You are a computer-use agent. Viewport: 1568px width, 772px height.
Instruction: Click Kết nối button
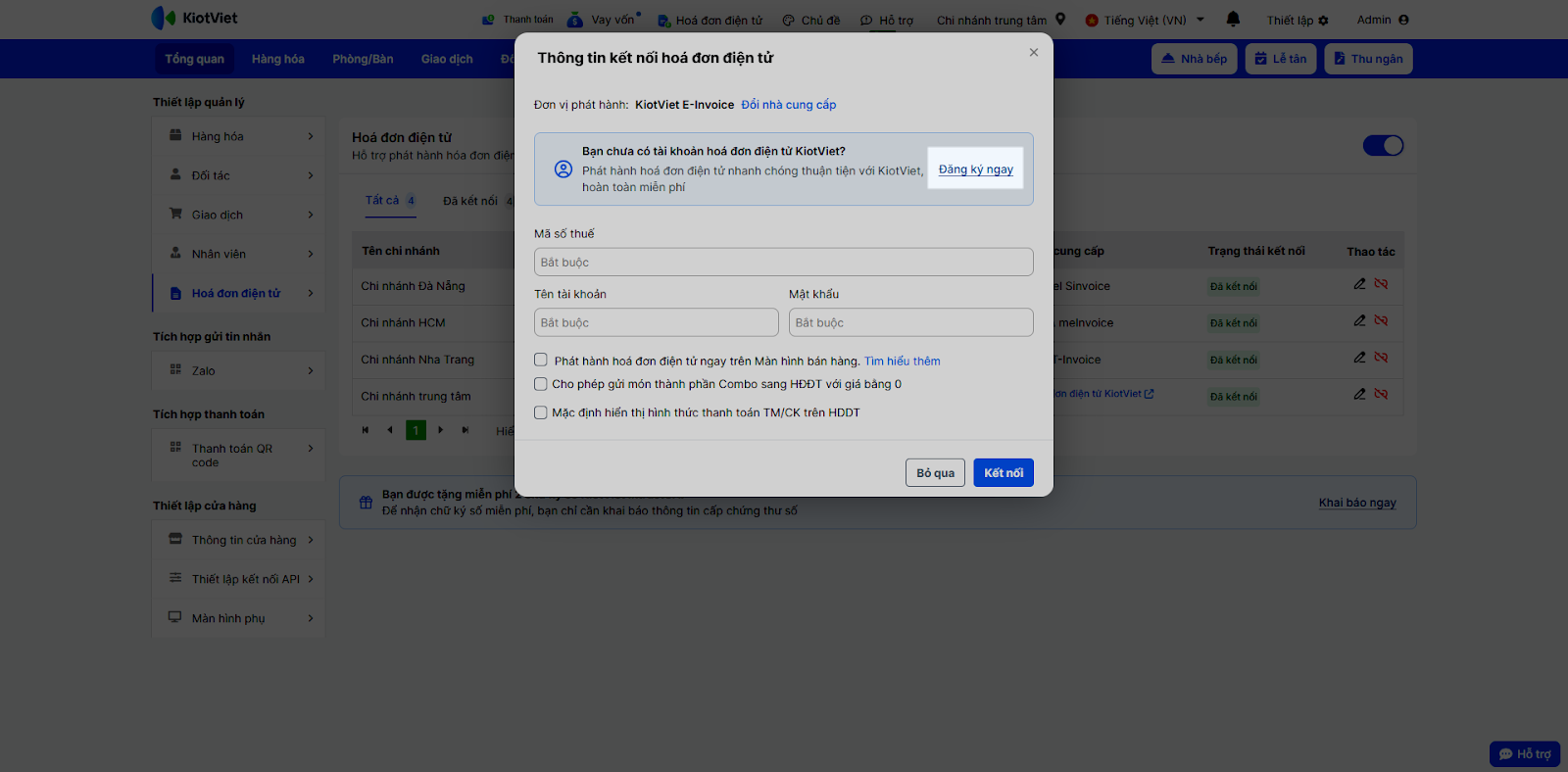(x=1004, y=472)
